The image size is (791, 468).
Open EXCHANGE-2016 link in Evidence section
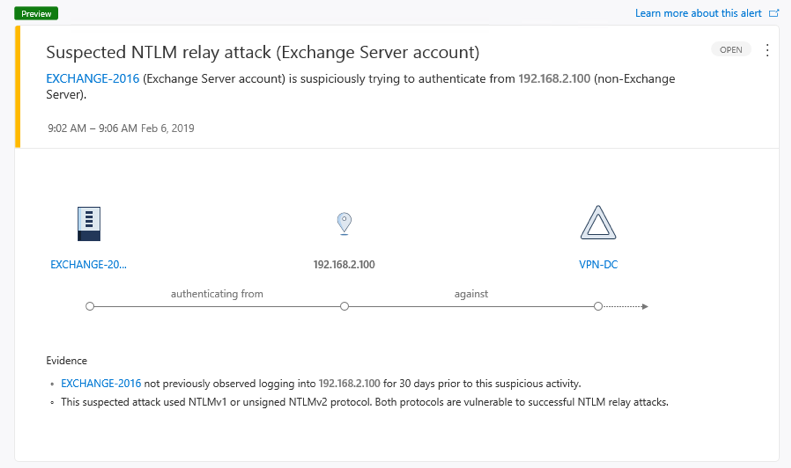click(x=101, y=383)
